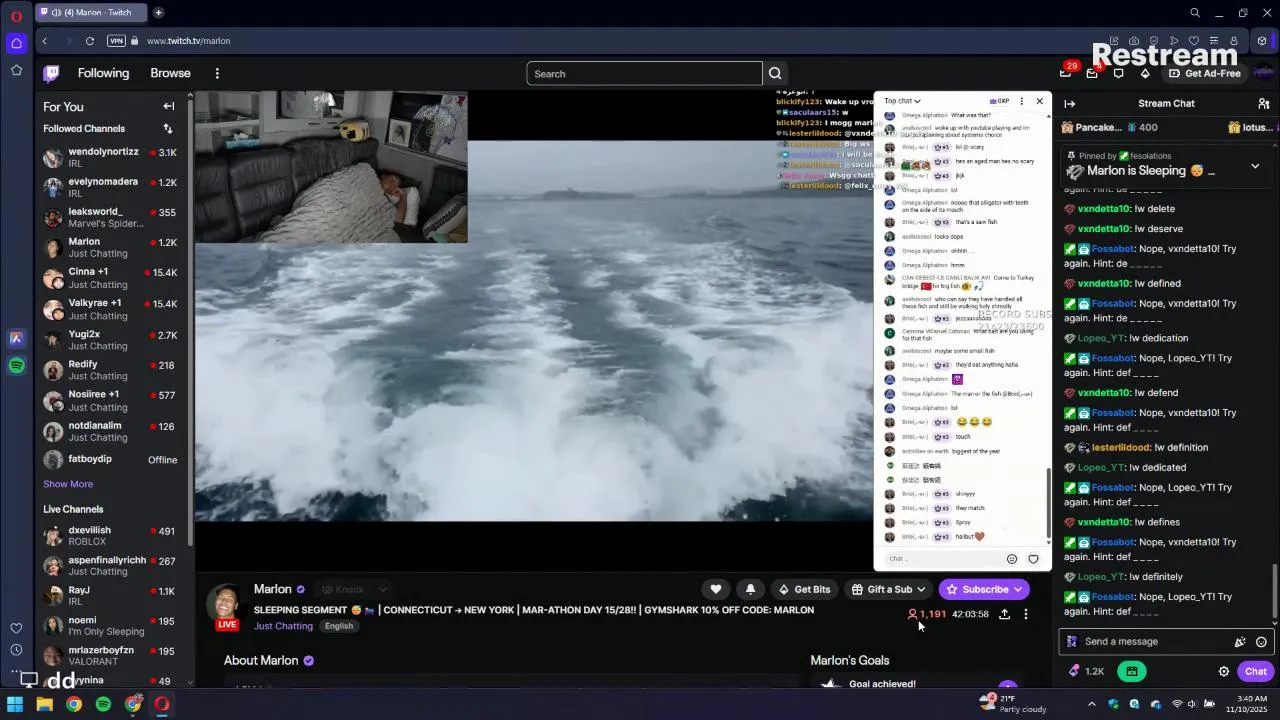The image size is (1280, 720).
Task: Mute the Marlon tab audio icon
Action: (x=56, y=13)
